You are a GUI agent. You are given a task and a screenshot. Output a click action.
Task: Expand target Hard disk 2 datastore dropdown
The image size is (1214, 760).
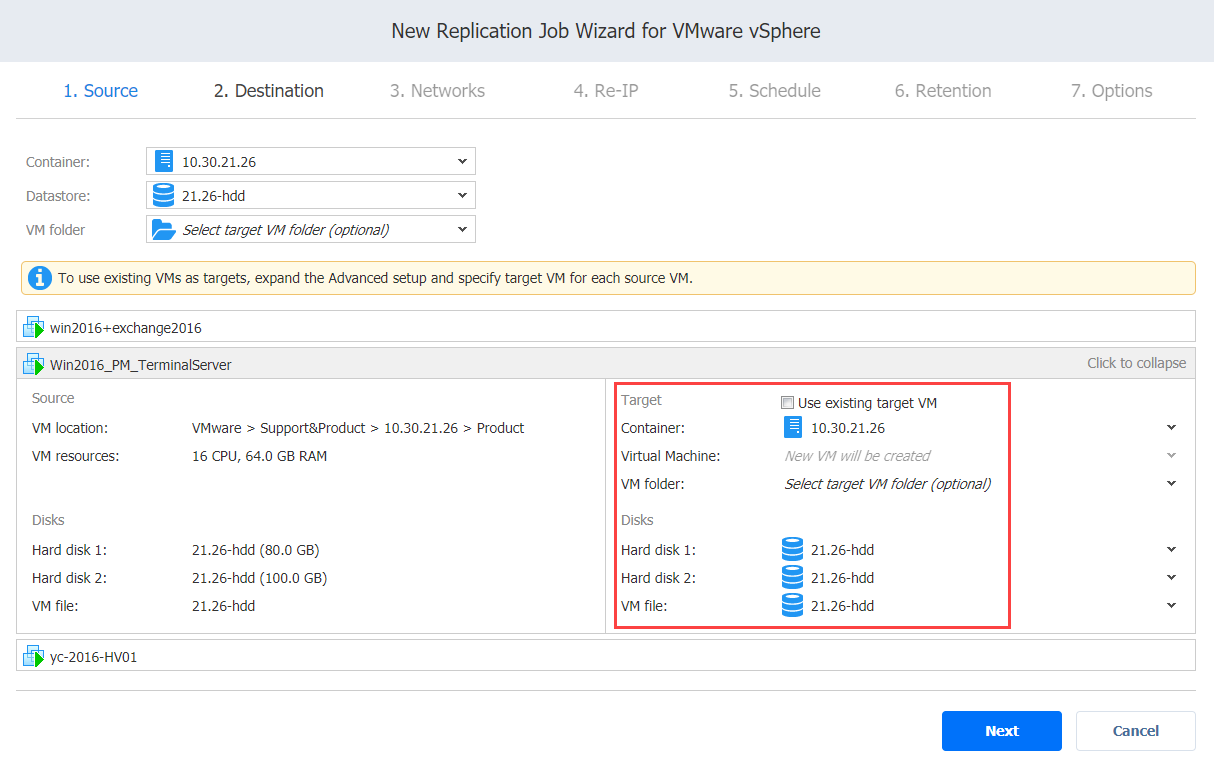click(x=1172, y=577)
